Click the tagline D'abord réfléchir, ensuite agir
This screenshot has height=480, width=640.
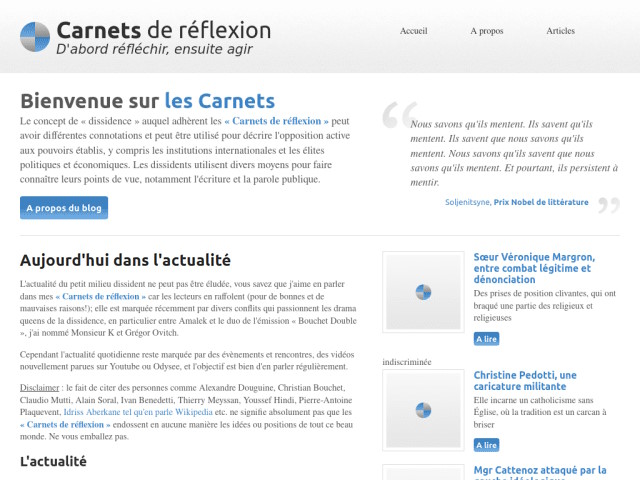point(154,49)
